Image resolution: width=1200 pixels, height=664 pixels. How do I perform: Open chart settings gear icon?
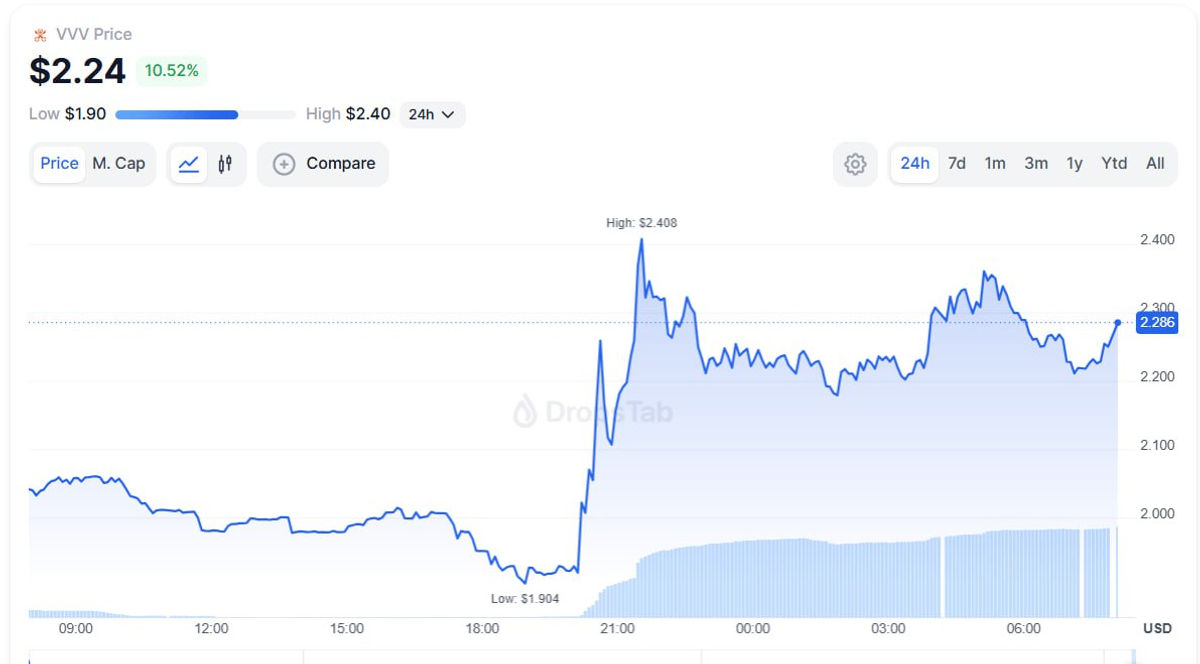point(855,164)
